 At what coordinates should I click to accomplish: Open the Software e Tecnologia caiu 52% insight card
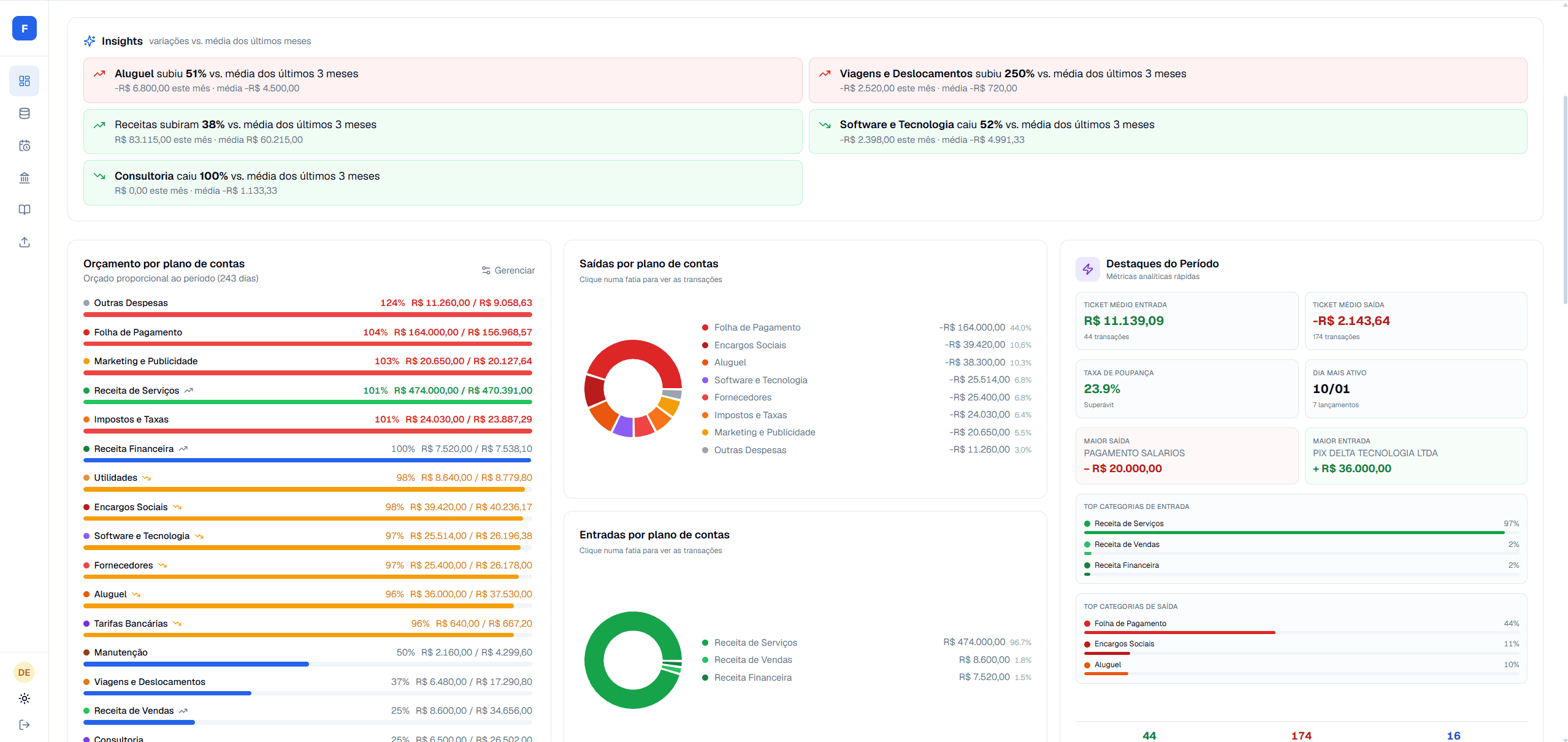[1168, 132]
